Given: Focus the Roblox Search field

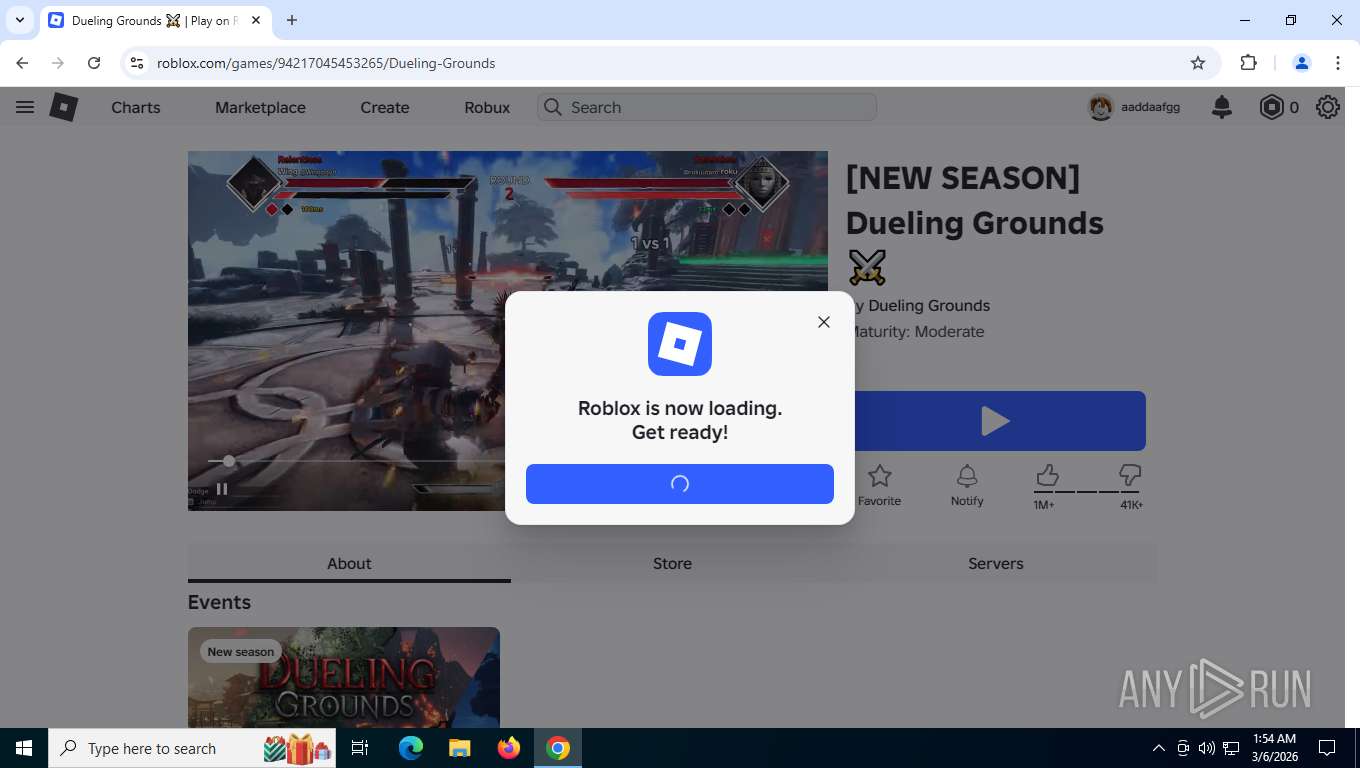Looking at the screenshot, I should [x=707, y=107].
